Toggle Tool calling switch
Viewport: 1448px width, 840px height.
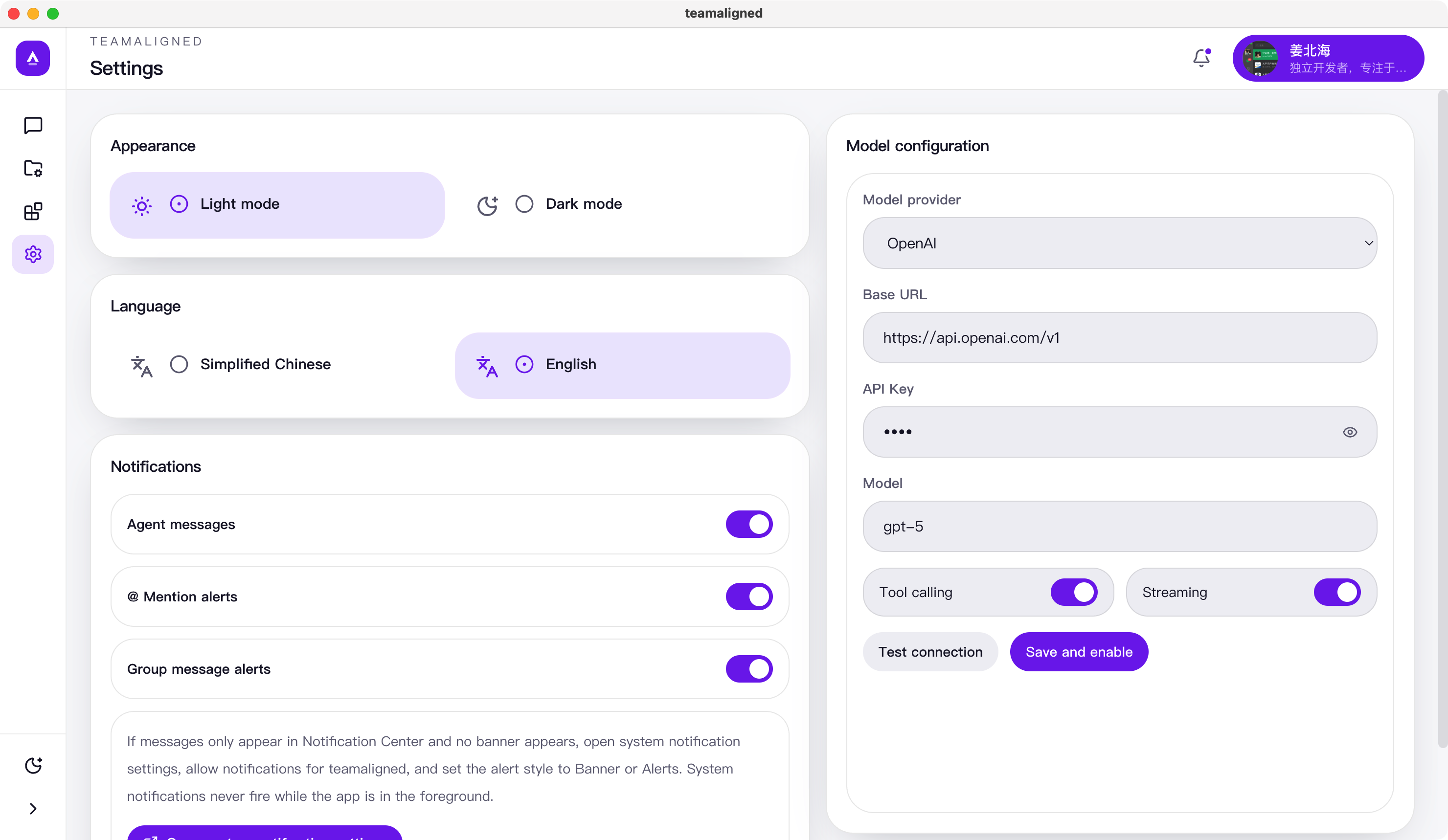click(1074, 592)
